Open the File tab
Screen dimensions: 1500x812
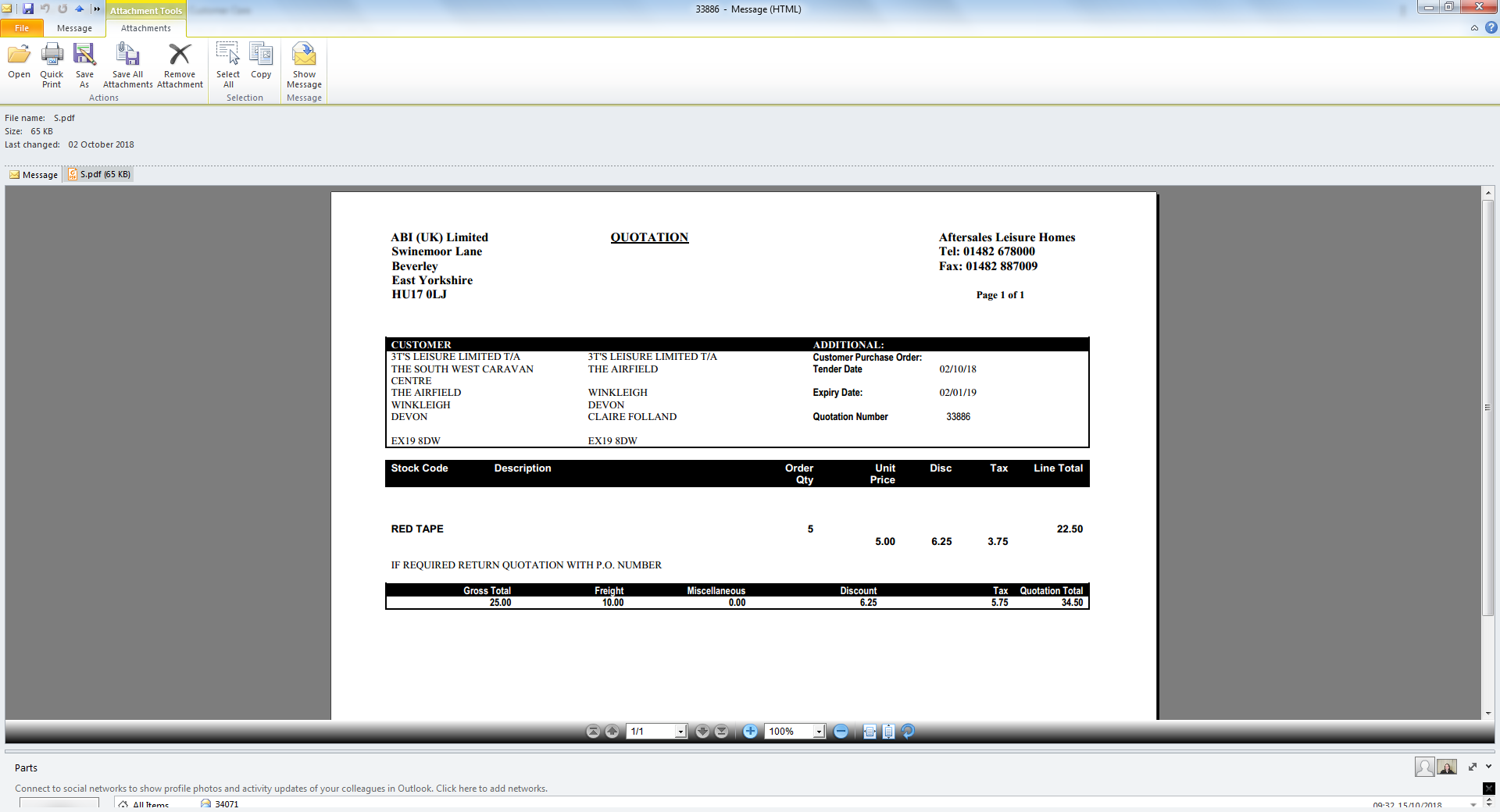coord(22,28)
